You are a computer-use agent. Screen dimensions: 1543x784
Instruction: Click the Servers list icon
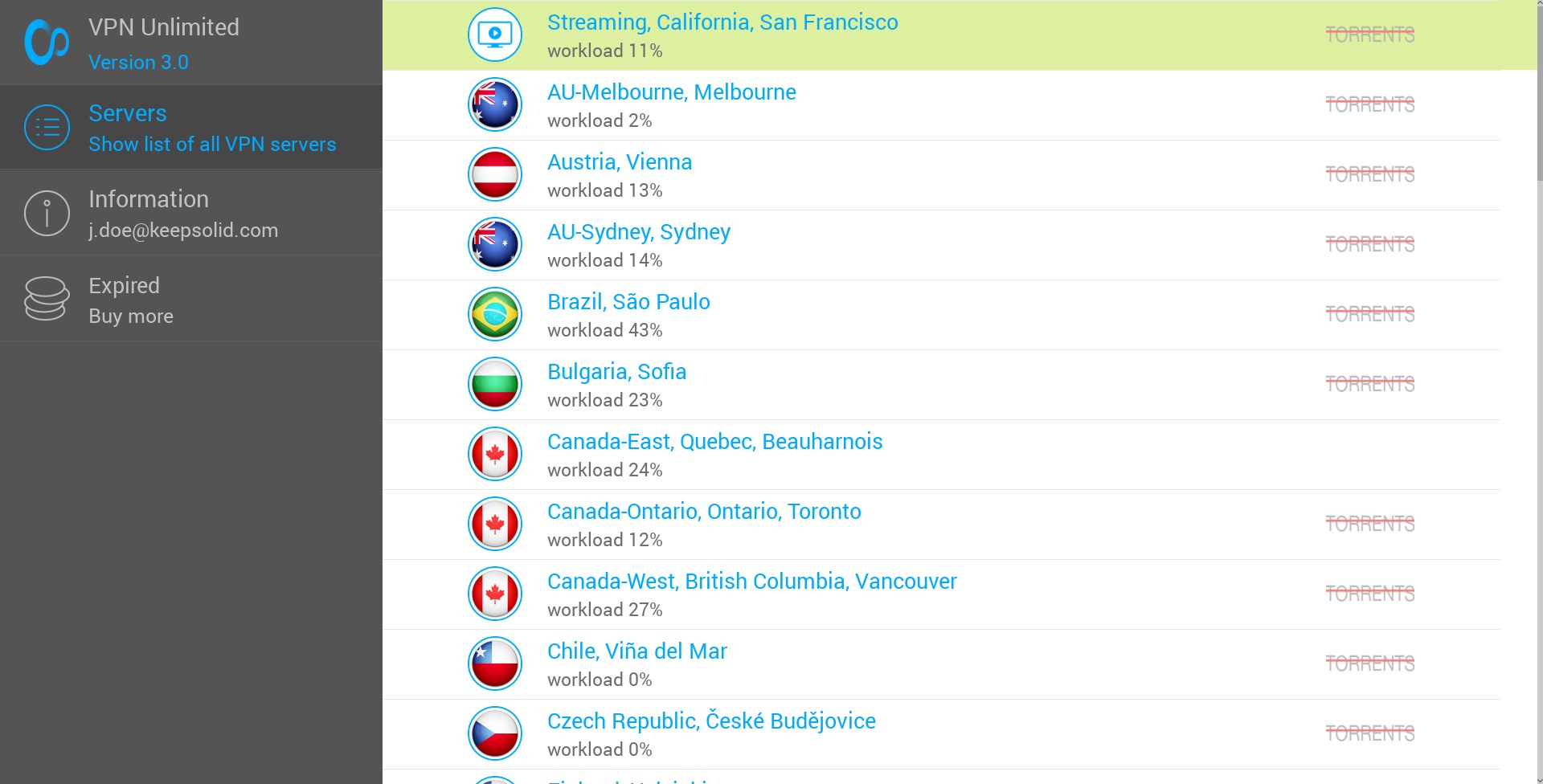click(47, 128)
